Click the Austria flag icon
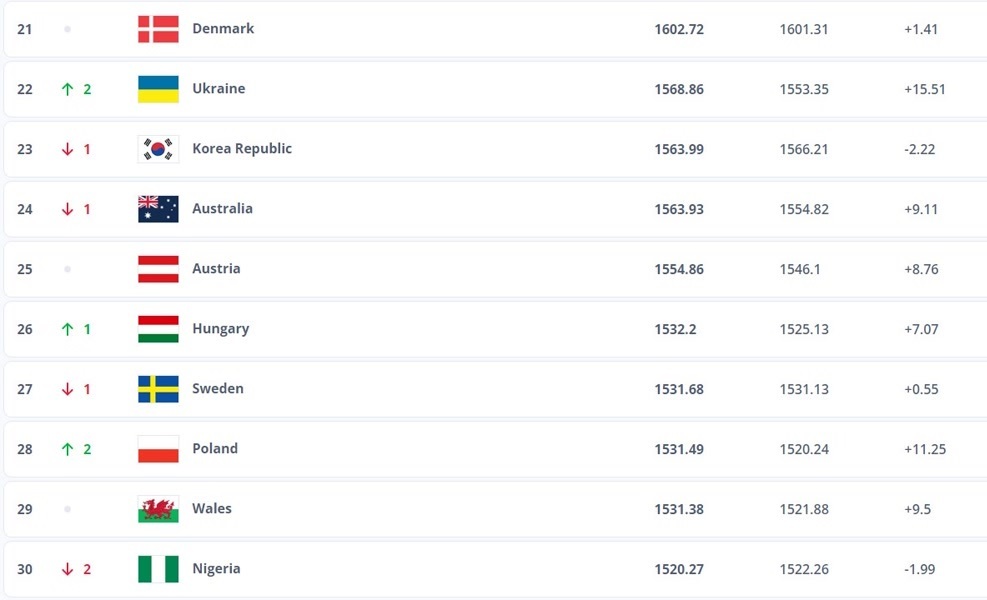The image size is (987, 600). tap(158, 269)
